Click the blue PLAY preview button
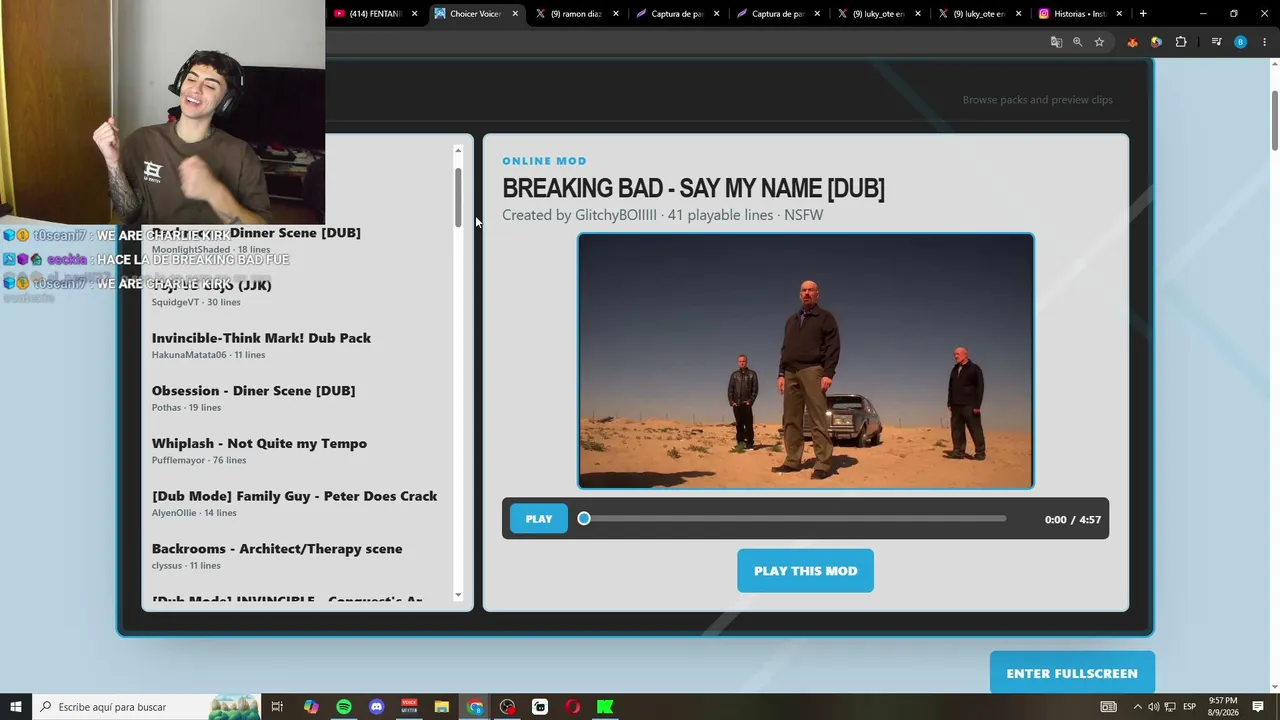Image resolution: width=1280 pixels, height=720 pixels. (539, 519)
